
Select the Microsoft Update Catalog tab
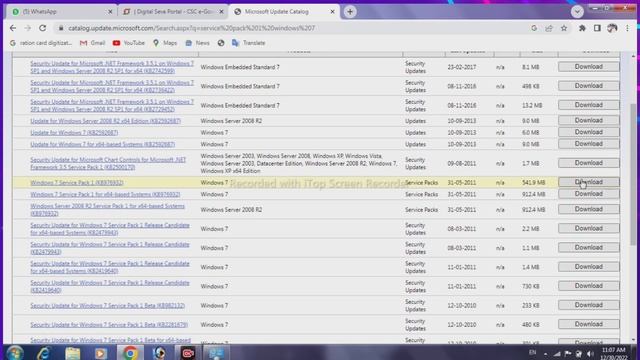pos(284,12)
